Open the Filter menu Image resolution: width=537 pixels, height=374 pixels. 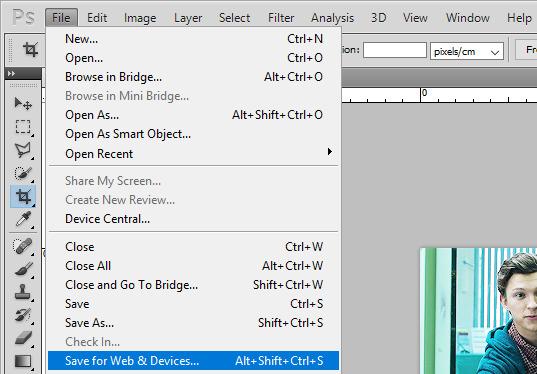point(281,18)
